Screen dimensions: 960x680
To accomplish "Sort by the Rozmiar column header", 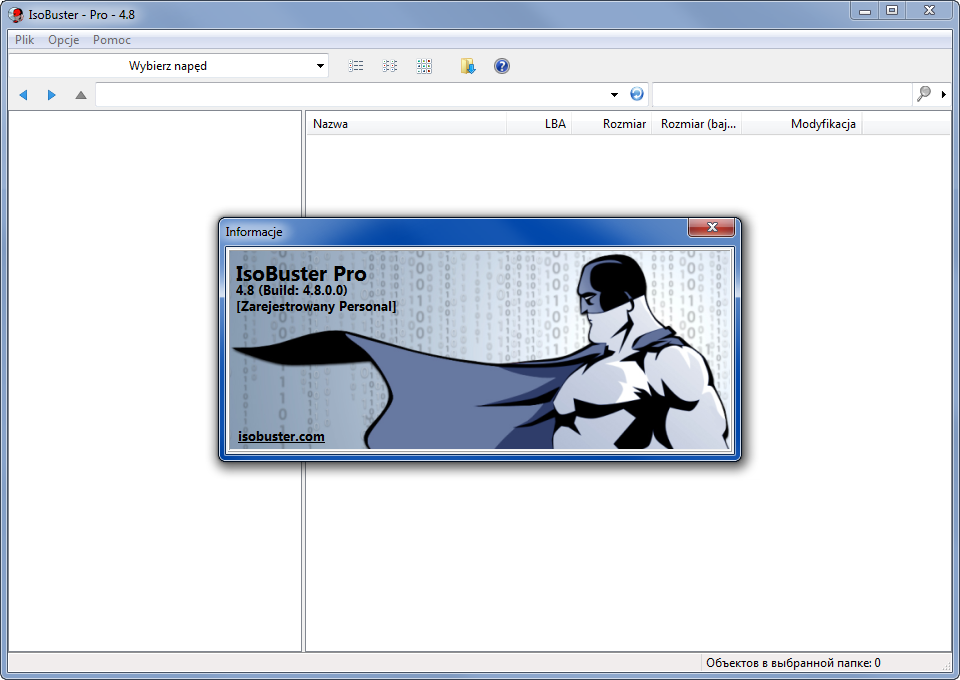I will tap(611, 124).
